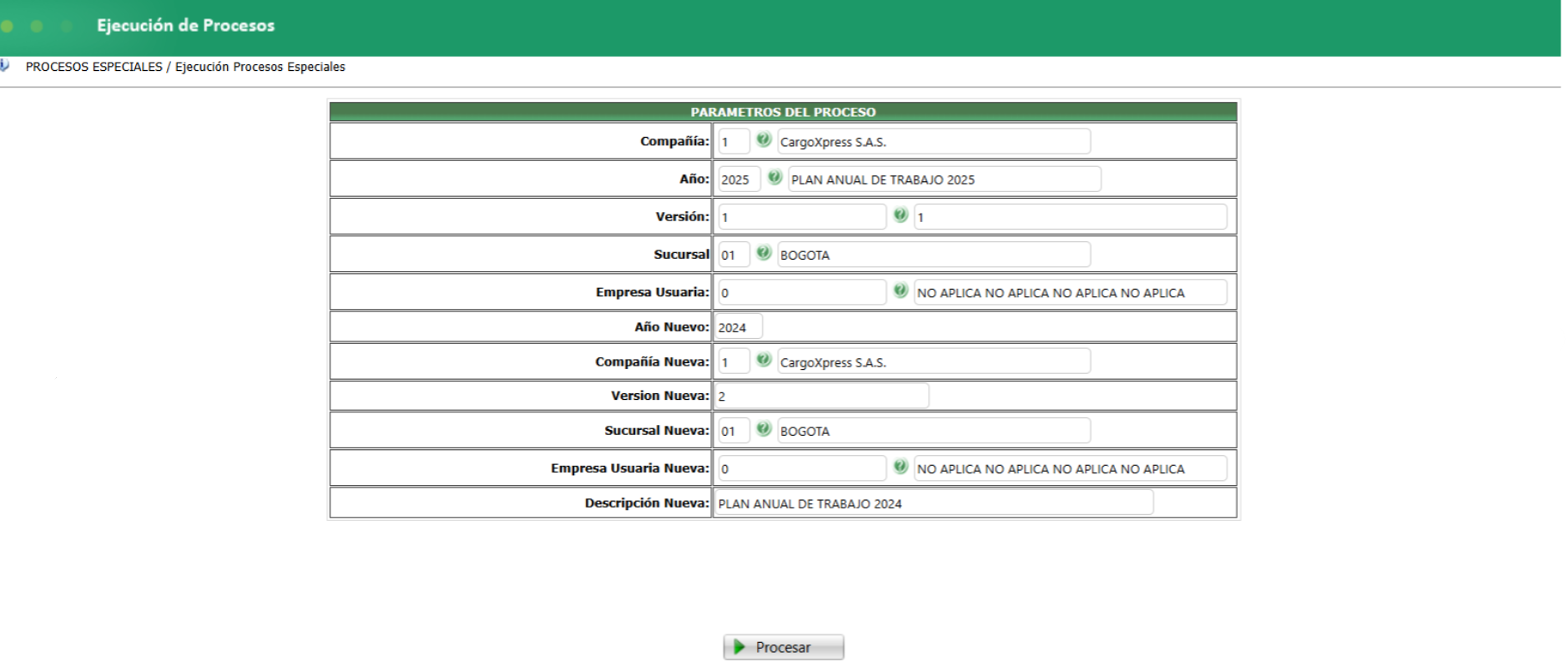Focus the Versión code field

[802, 217]
